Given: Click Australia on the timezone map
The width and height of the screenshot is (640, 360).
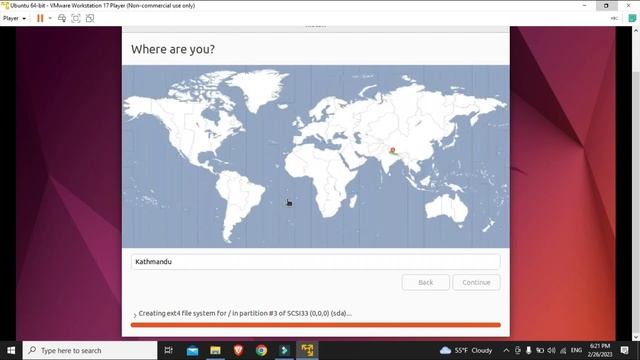Looking at the screenshot, I should 447,207.
